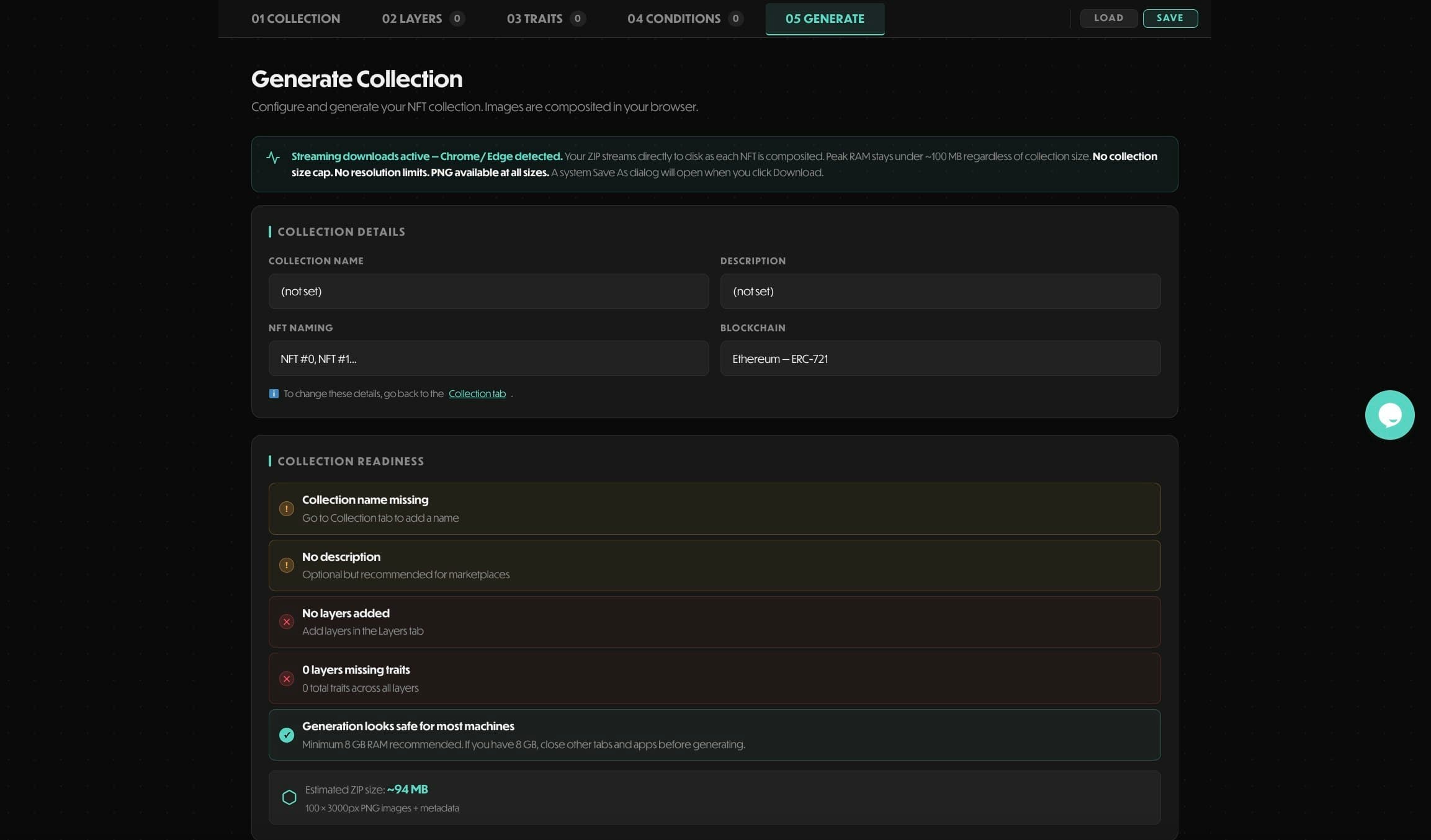This screenshot has width=1431, height=840.
Task: Click the Save button
Action: (x=1170, y=18)
